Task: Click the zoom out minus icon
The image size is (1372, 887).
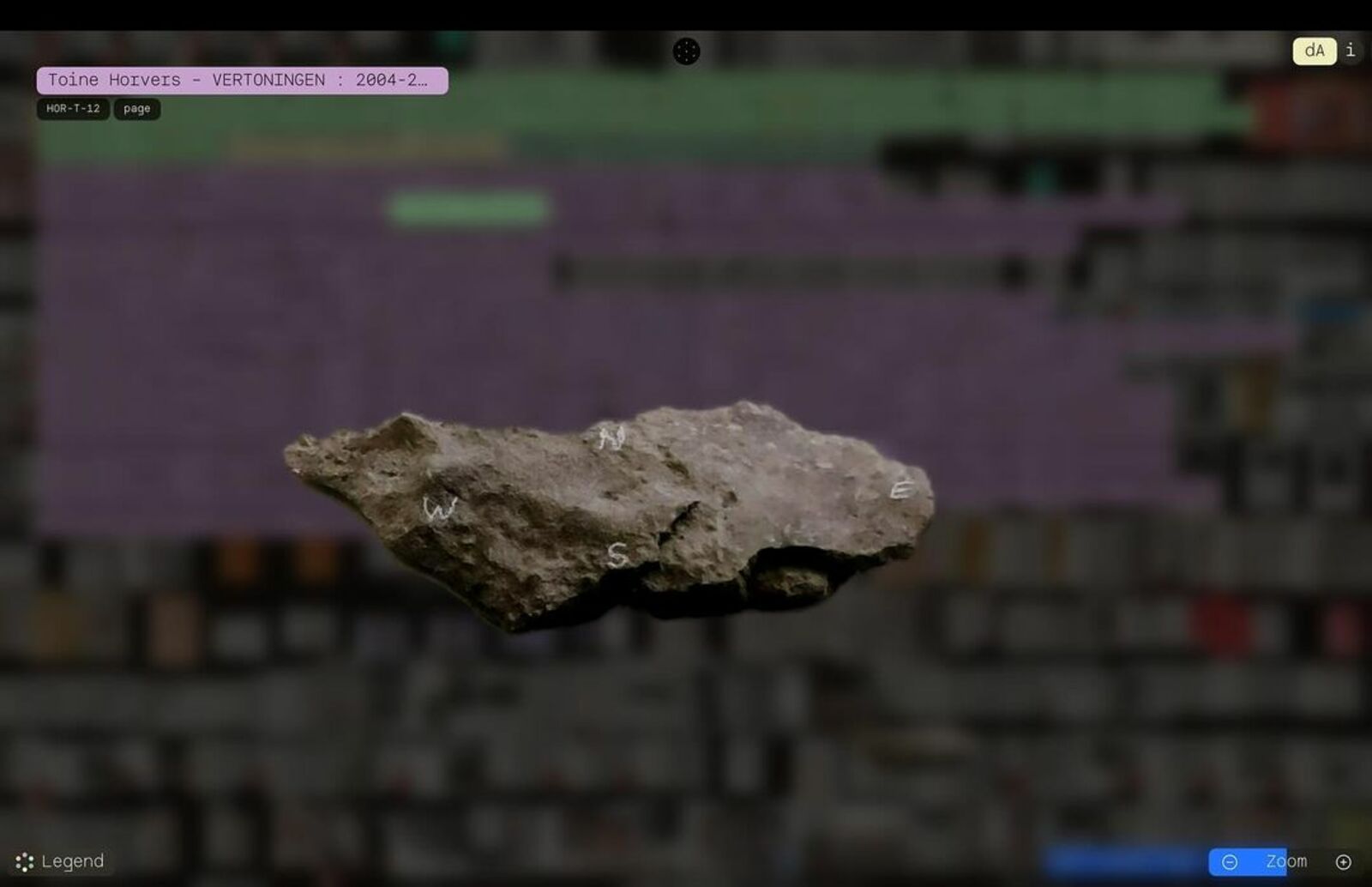Action: 1230,861
